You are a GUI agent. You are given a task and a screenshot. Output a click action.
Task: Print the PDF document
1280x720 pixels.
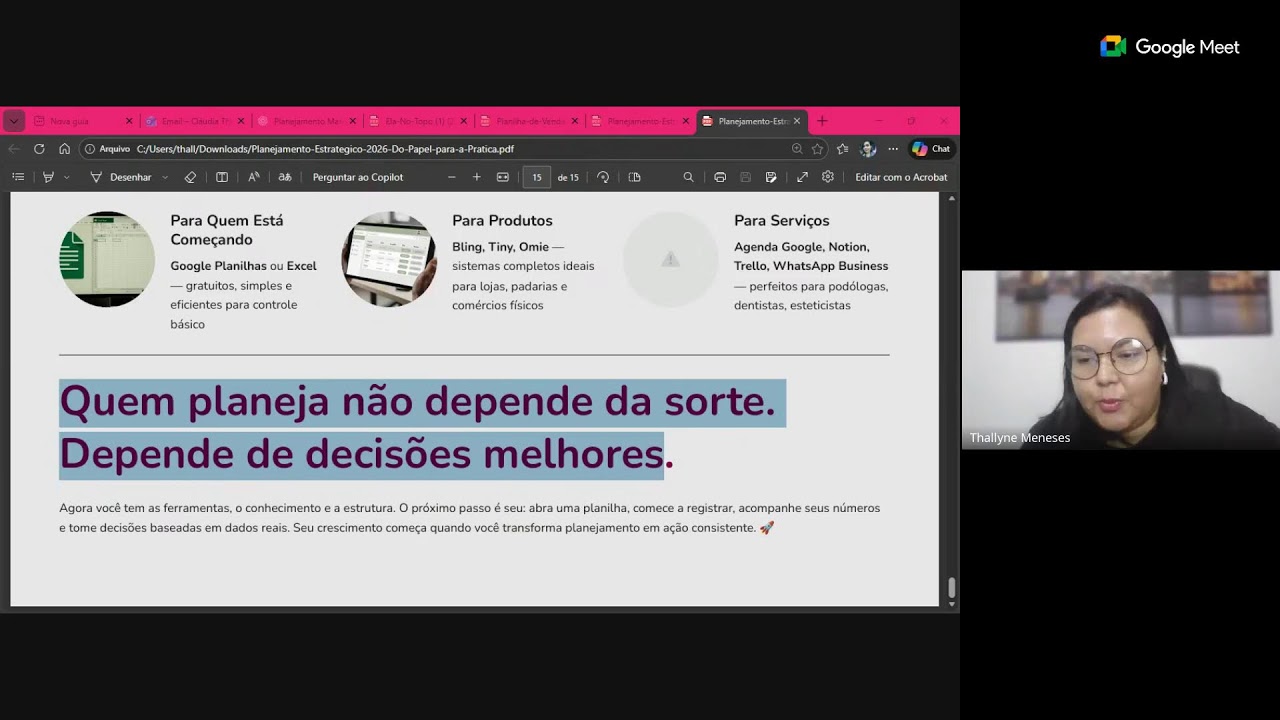coord(720,177)
